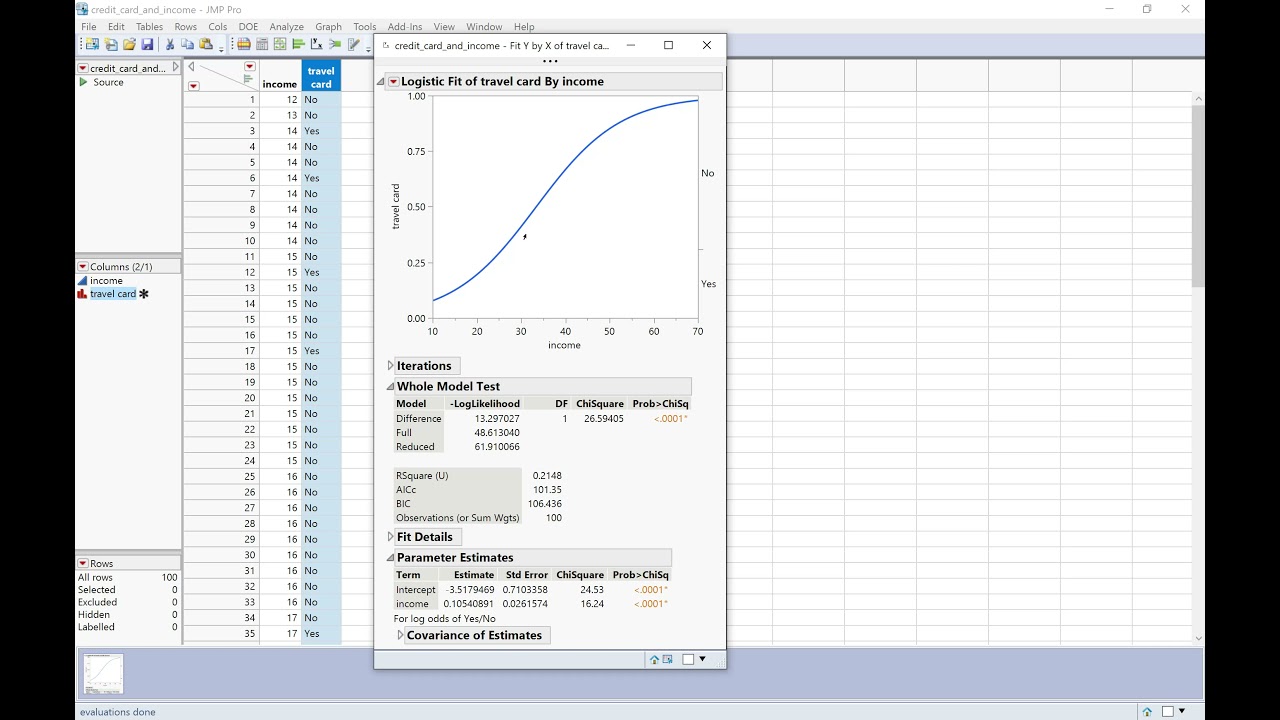
Task: Click the Data Filter toolbar icon
Action: tap(243, 44)
